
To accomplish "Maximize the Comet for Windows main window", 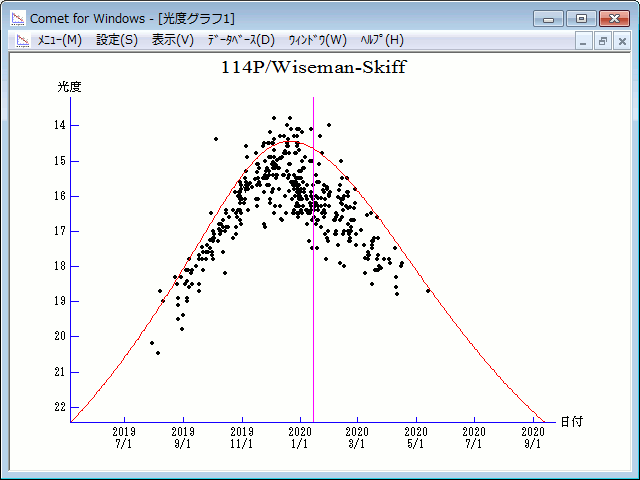I will (580, 18).
